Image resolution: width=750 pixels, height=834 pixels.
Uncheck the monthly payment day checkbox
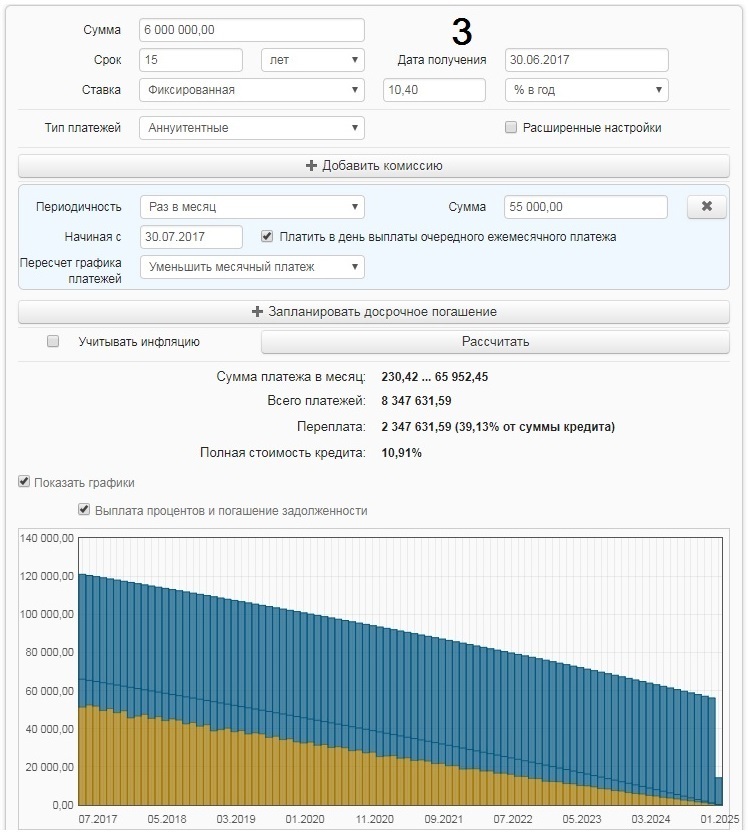pyautogui.click(x=267, y=237)
